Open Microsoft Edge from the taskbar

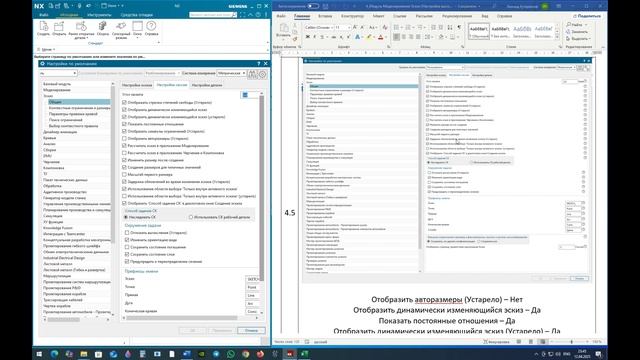coord(54,354)
